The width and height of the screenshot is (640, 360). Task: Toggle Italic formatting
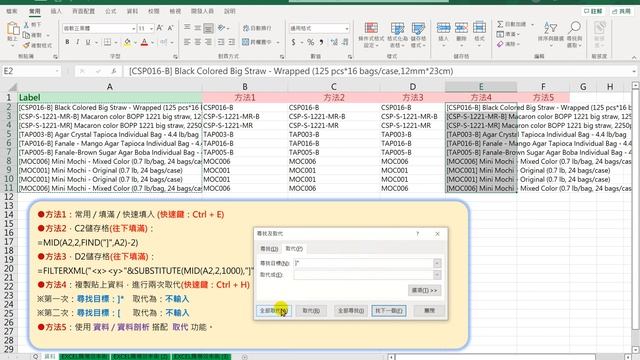(77, 42)
